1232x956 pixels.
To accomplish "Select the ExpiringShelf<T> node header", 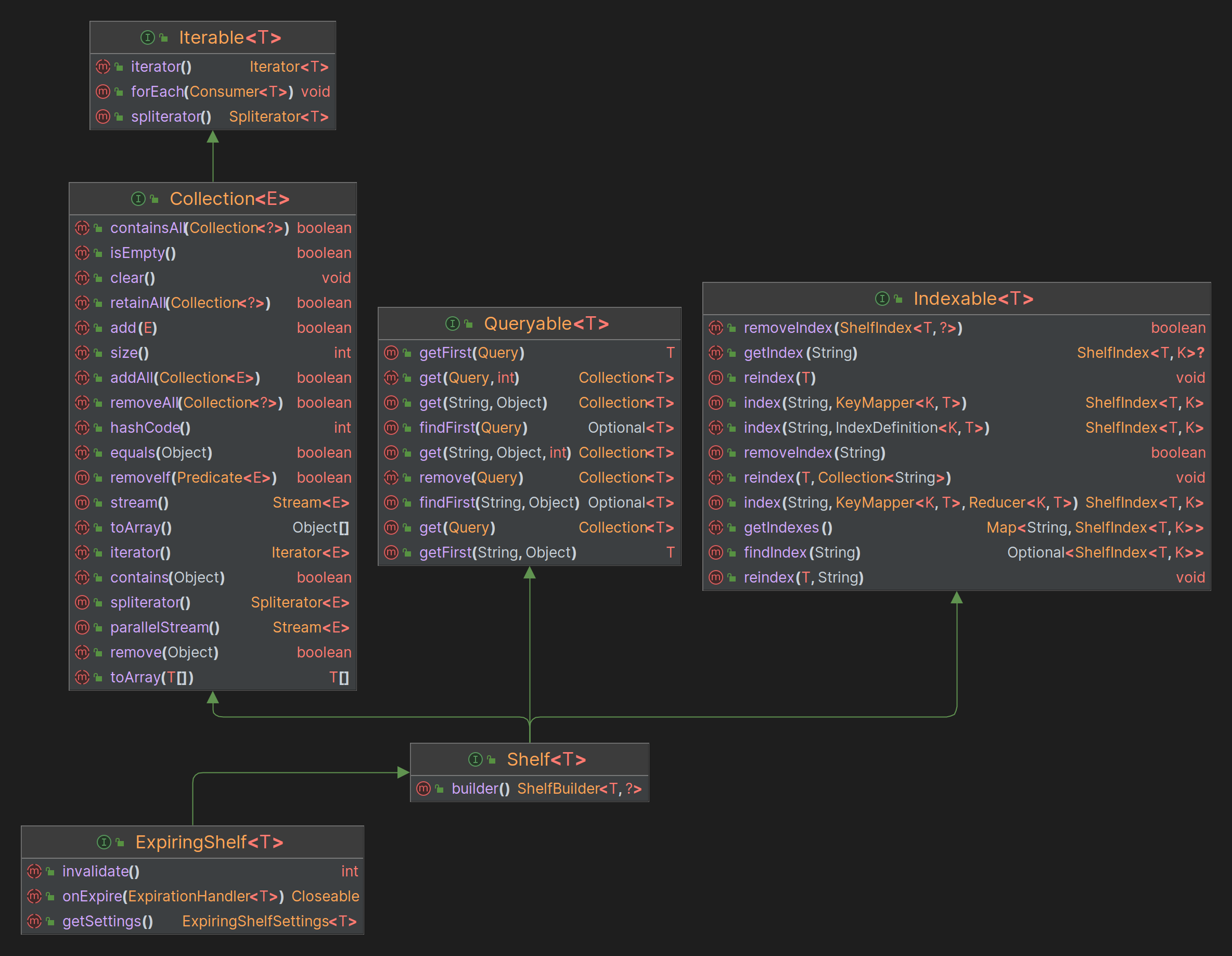I will point(192,843).
